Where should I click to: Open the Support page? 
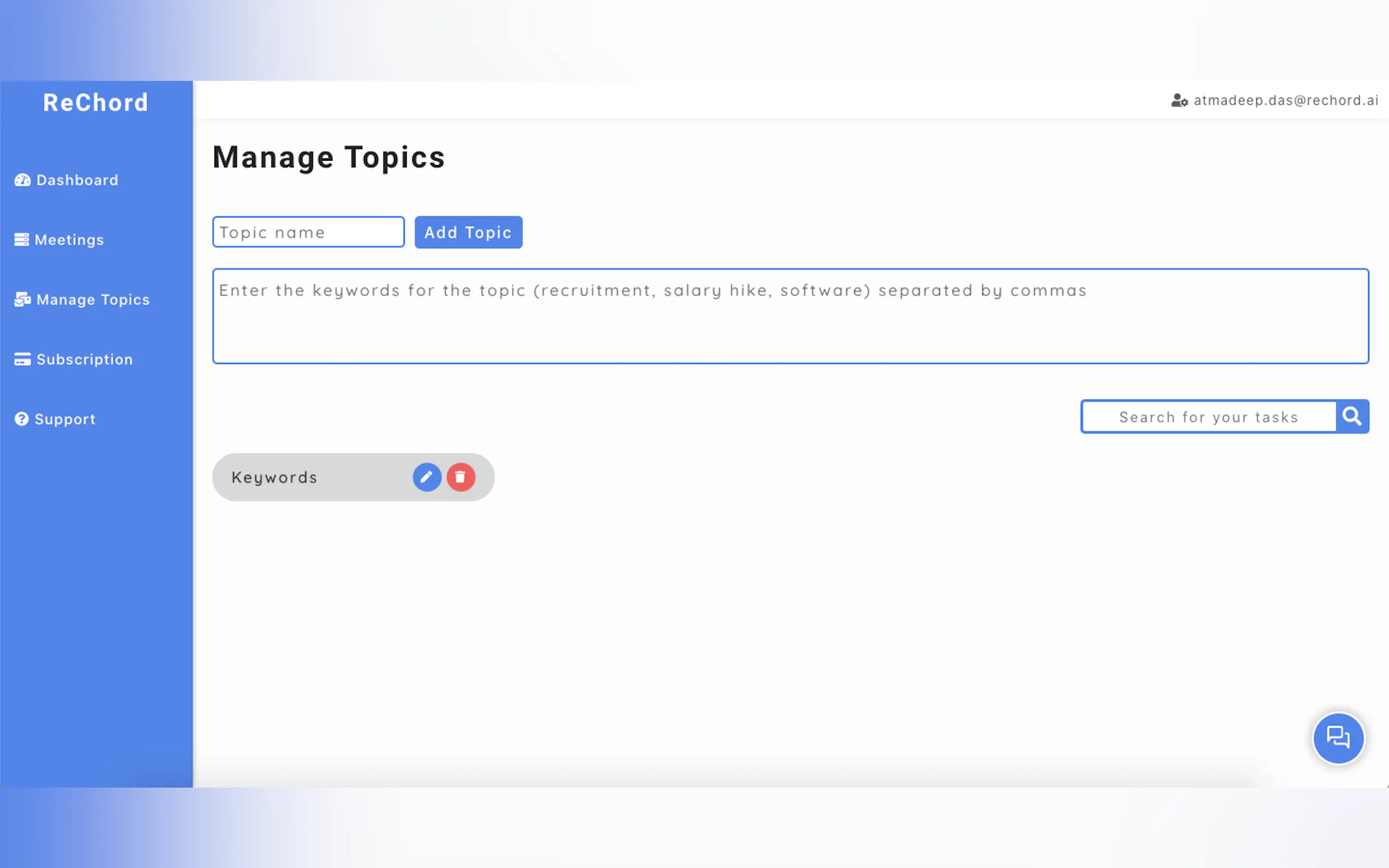pos(65,419)
